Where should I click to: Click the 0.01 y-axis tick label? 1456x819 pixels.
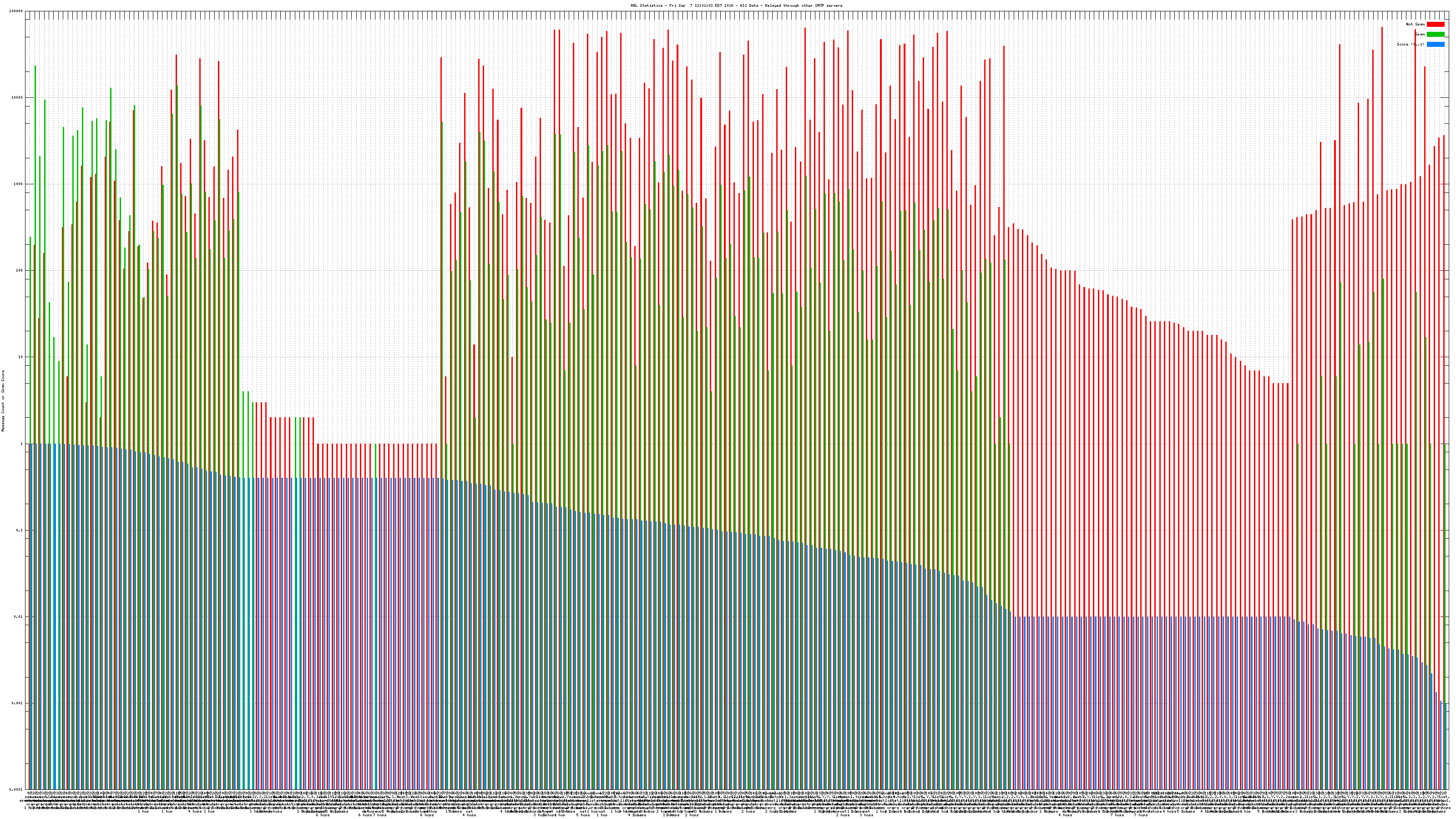[x=19, y=617]
